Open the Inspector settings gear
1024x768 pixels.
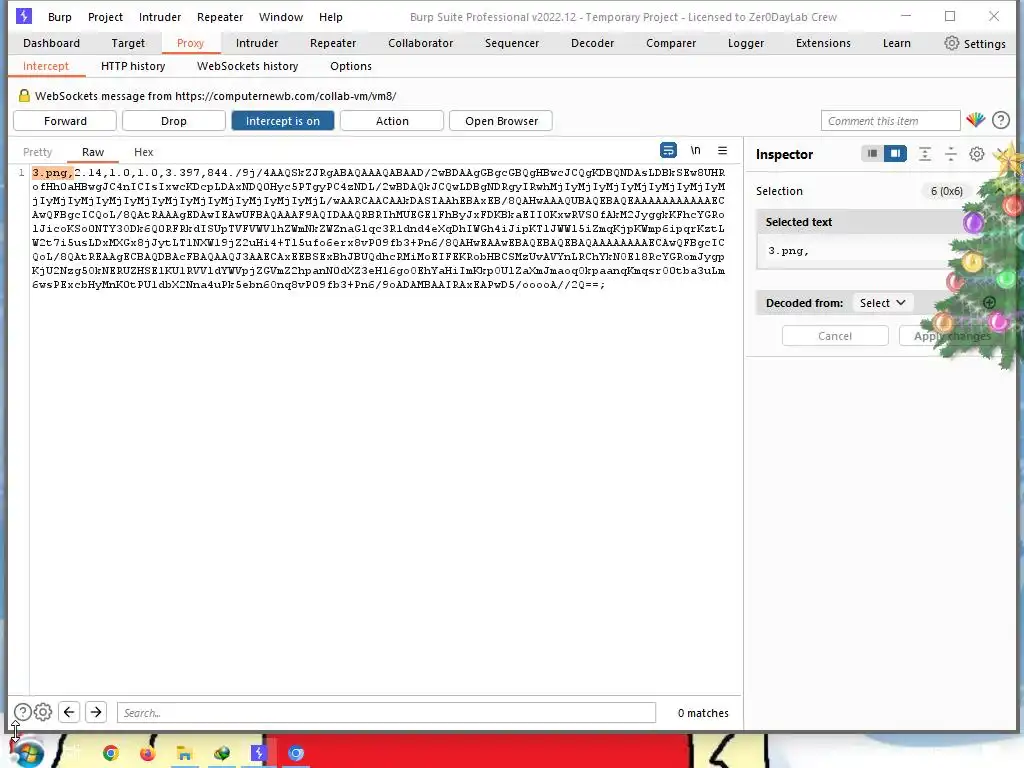(x=976, y=153)
